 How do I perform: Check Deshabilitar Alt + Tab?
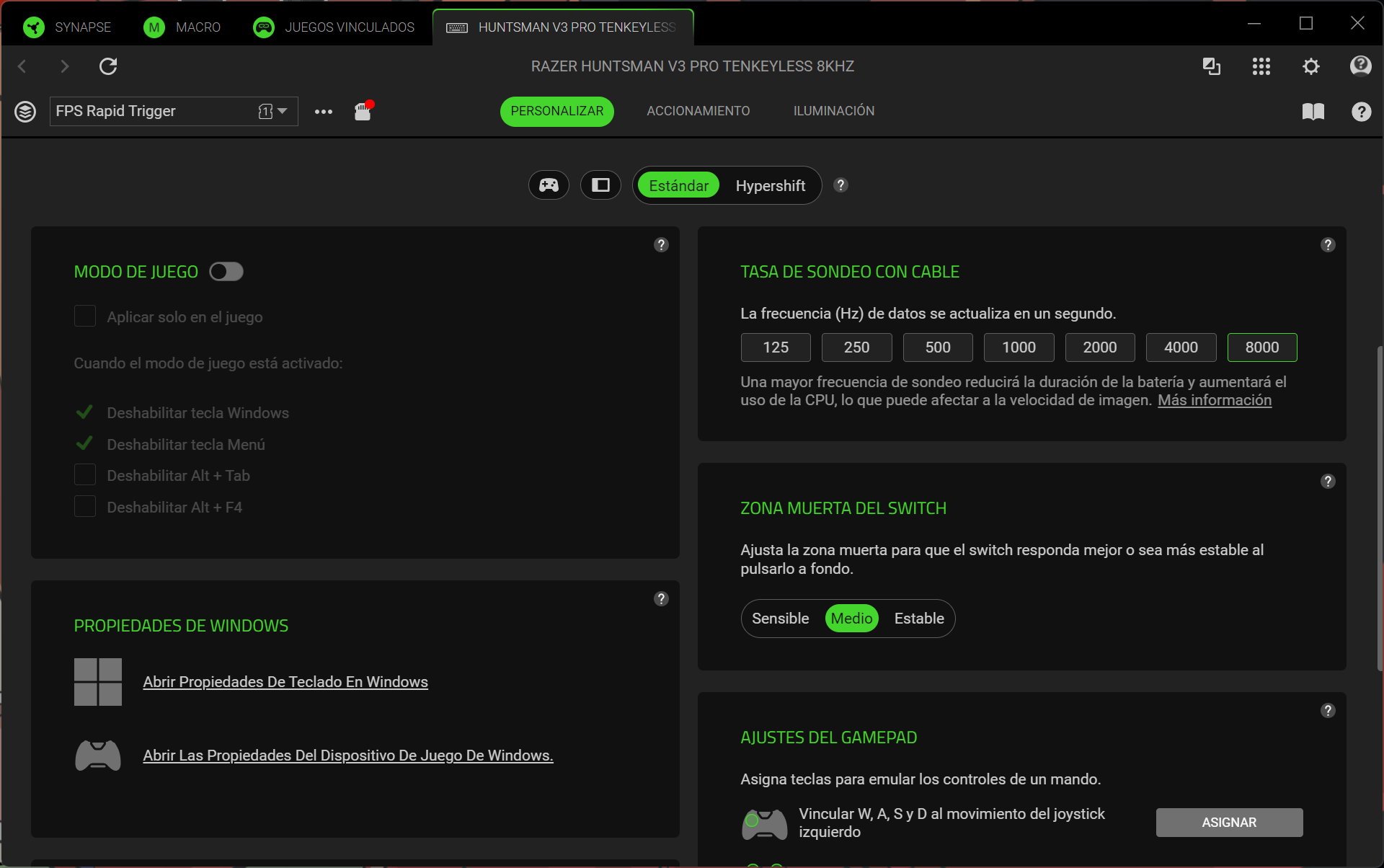pos(85,475)
